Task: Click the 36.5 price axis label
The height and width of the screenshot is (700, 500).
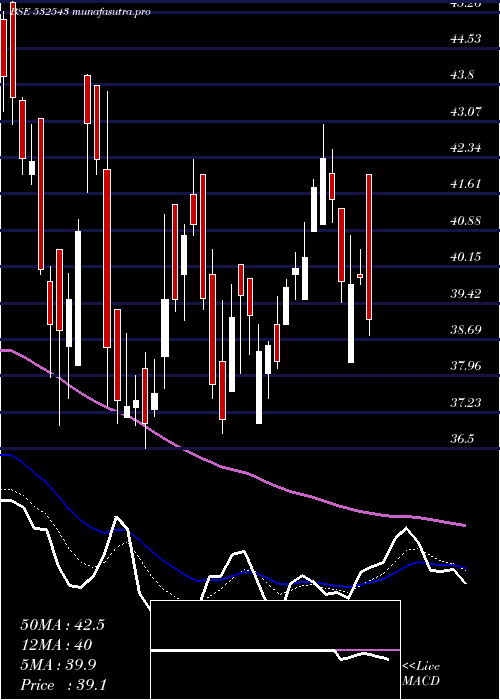Action: 462,439
